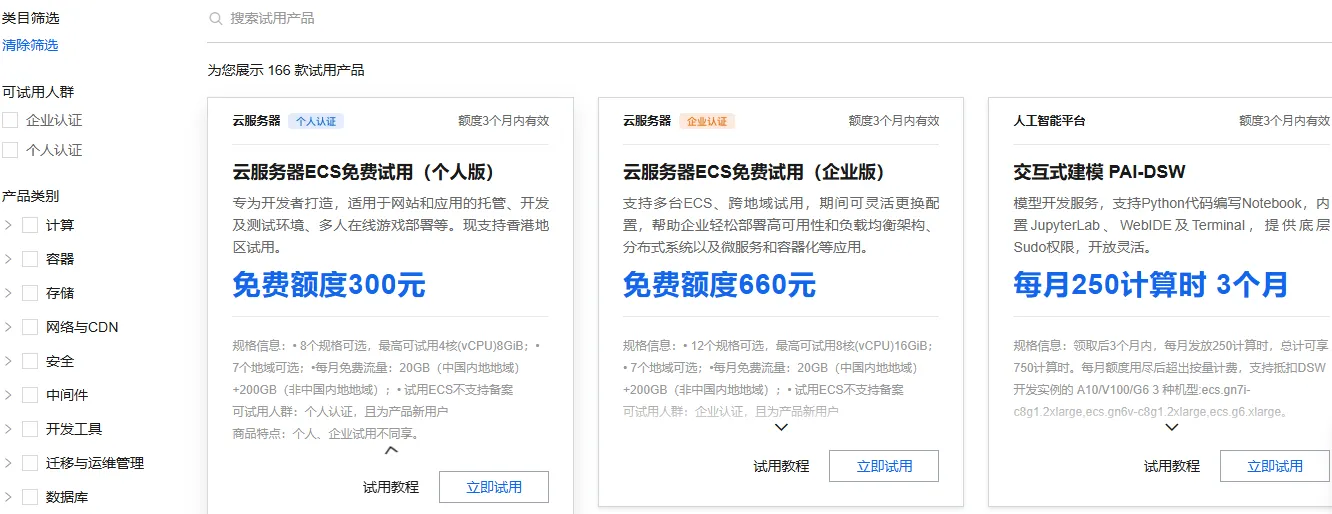
Task: Open the 交互式建模 PAI-DSW title
Action: tap(1099, 172)
